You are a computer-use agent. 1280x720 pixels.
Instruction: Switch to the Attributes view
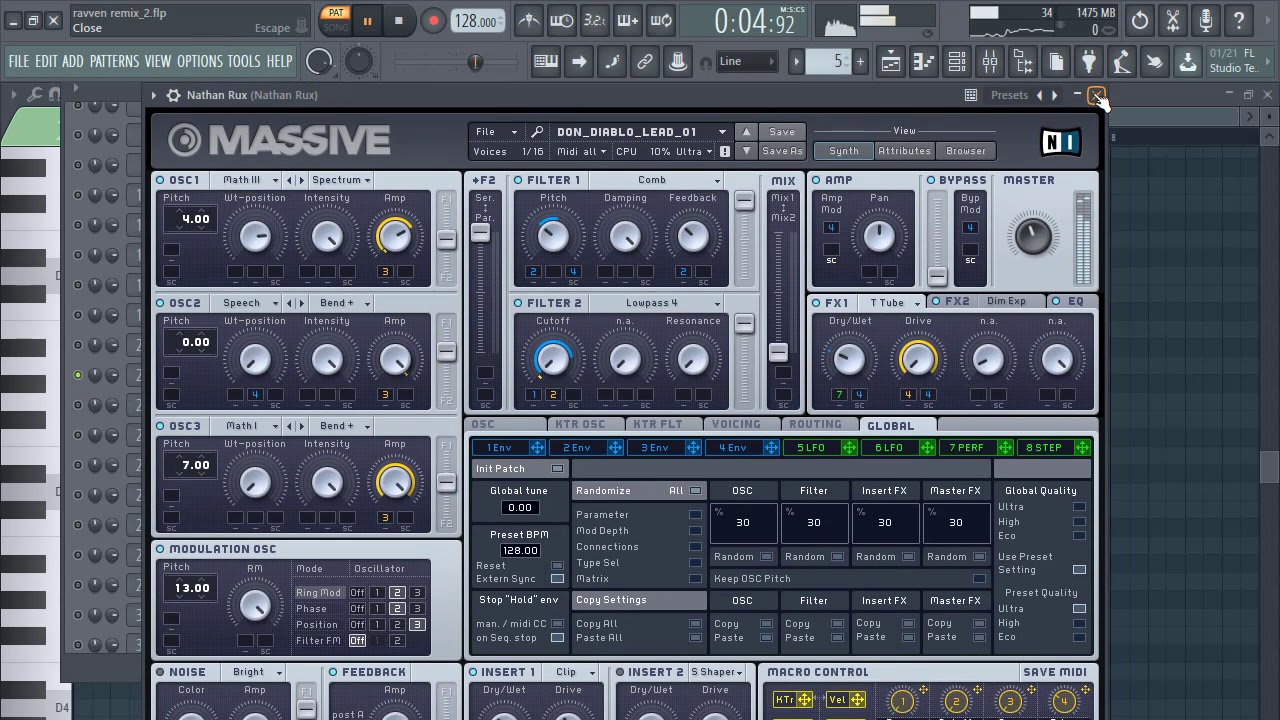point(904,151)
